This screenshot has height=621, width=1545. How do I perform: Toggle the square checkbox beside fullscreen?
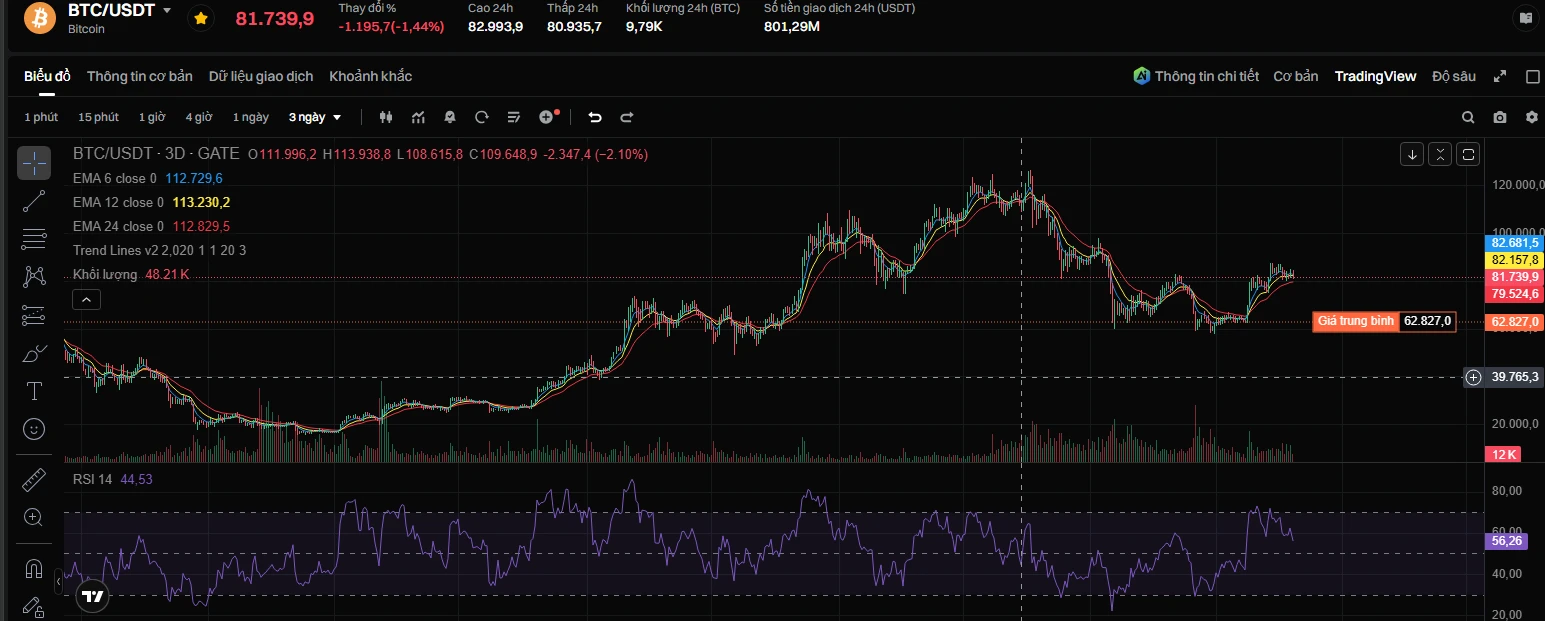[1533, 76]
